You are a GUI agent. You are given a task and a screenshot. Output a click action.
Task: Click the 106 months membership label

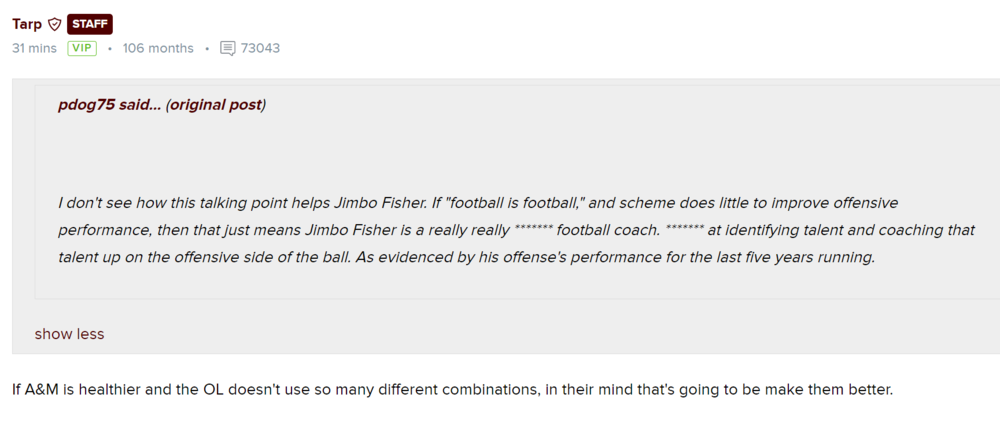[x=158, y=48]
